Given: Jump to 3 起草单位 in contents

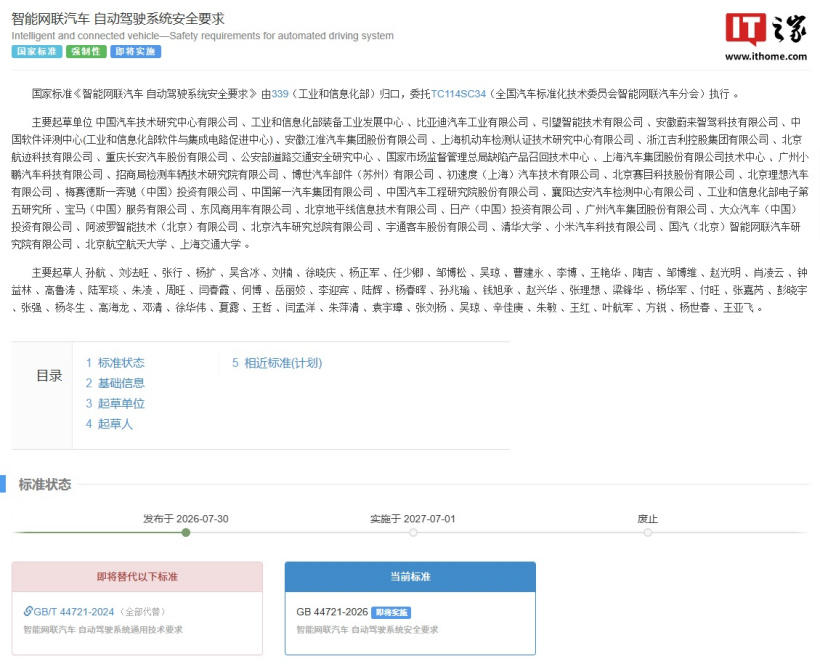Looking at the screenshot, I should [115, 404].
